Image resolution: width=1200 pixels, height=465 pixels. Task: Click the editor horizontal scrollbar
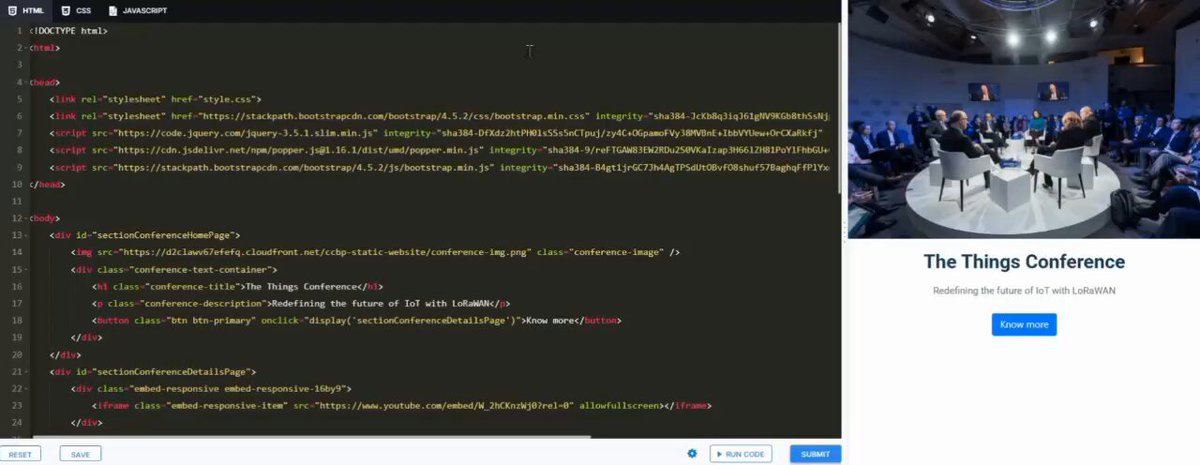coord(312,436)
